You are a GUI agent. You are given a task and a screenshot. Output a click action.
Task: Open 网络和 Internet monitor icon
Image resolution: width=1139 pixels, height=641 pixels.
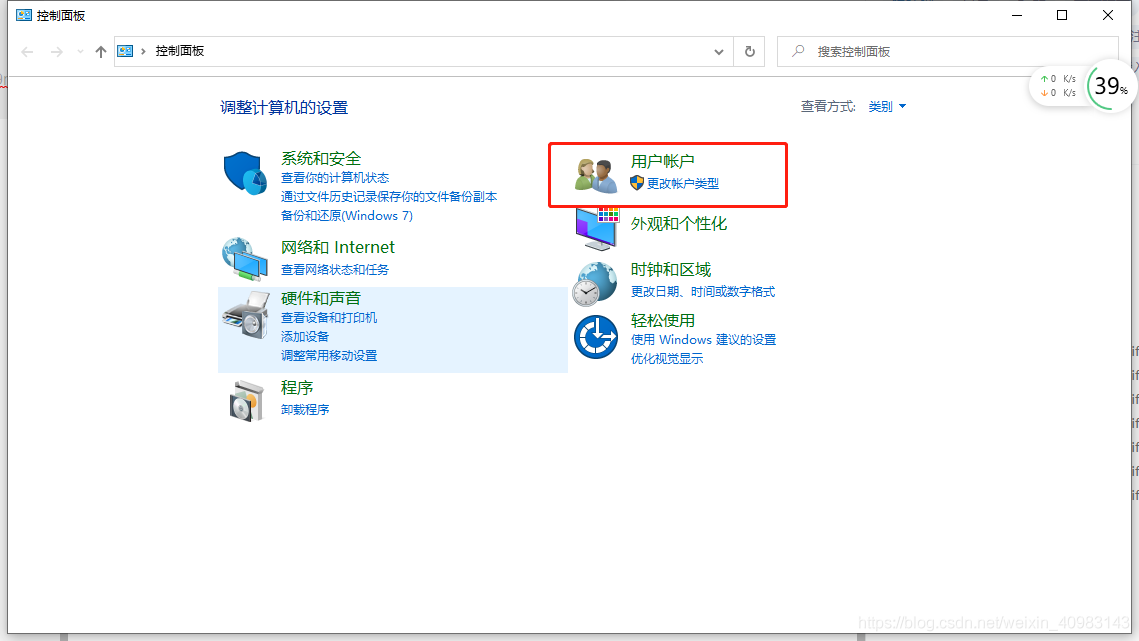point(245,258)
